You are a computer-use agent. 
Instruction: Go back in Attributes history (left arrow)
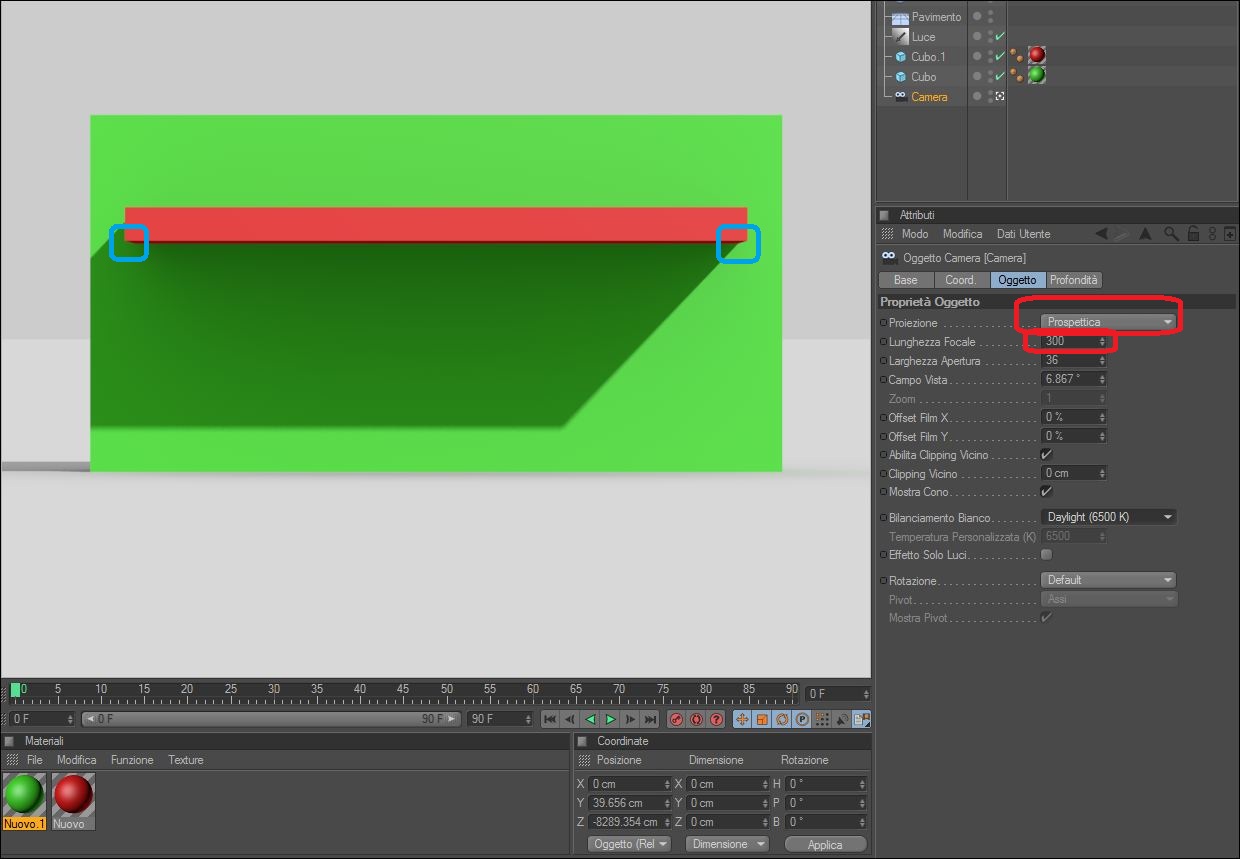pos(1101,234)
